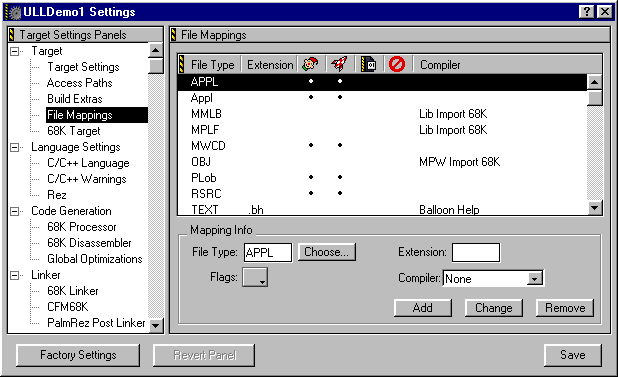Click the launchable flag rocket column icon
The image size is (618, 377).
339,64
